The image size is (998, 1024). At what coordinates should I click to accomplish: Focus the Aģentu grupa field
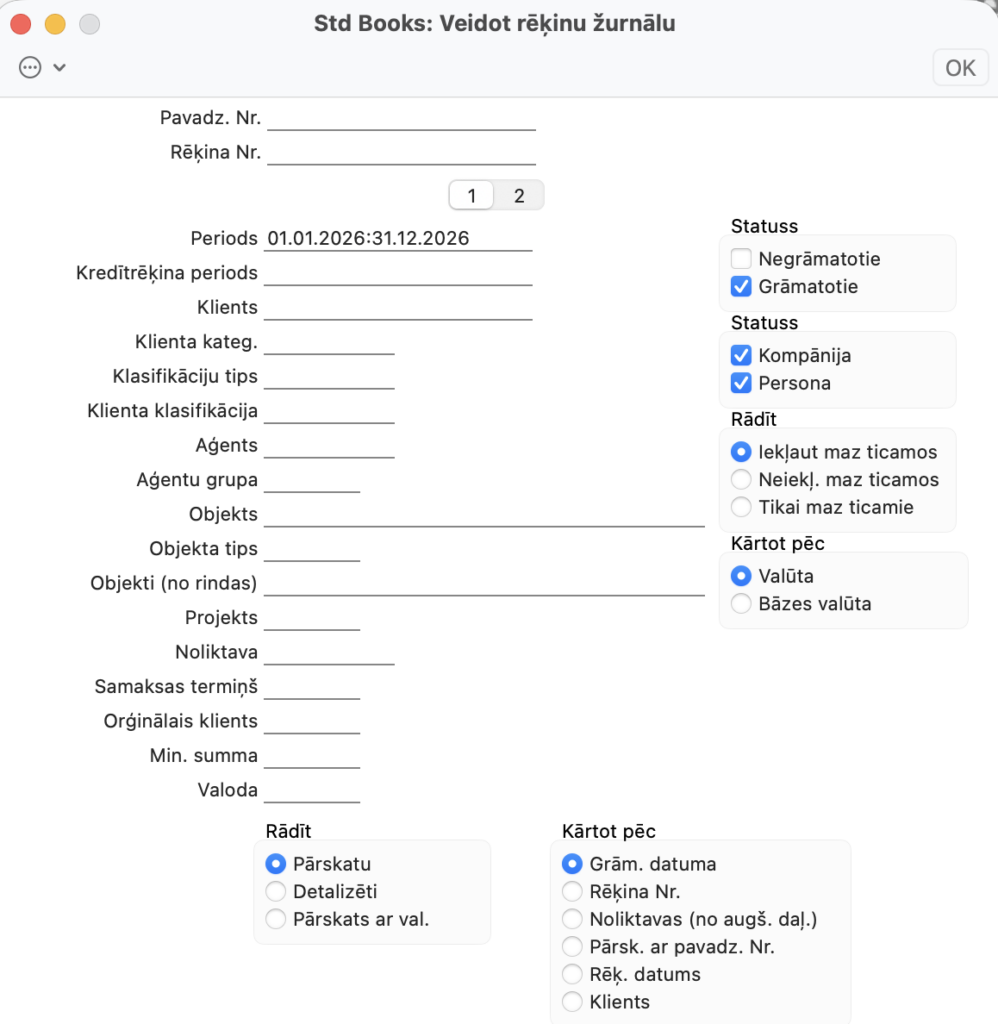(312, 480)
